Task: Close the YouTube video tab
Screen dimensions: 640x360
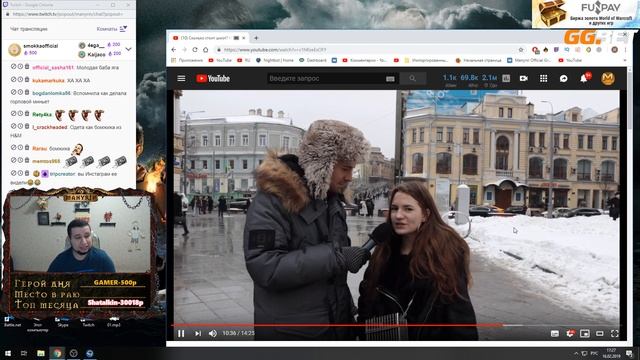Action: (x=244, y=38)
